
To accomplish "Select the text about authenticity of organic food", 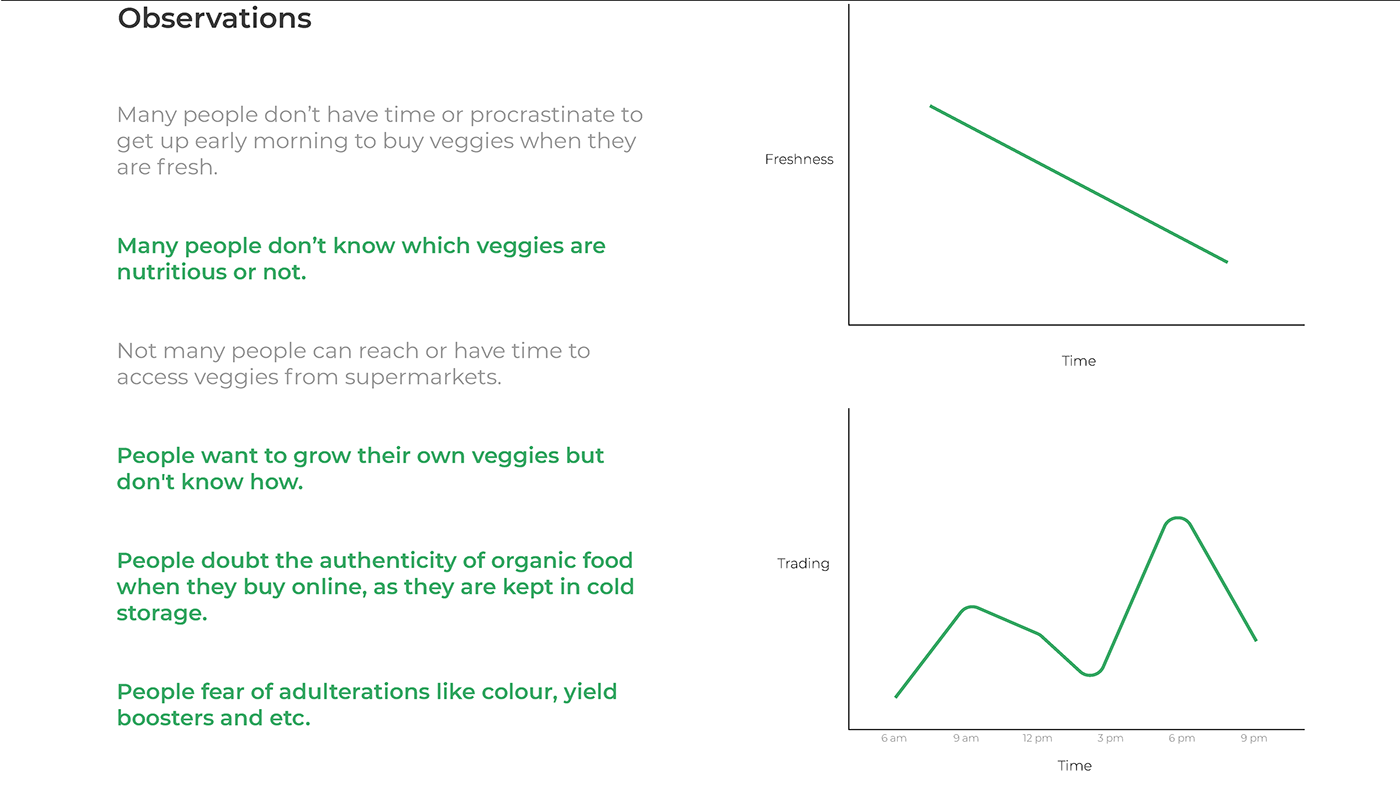I will pyautogui.click(x=375, y=586).
